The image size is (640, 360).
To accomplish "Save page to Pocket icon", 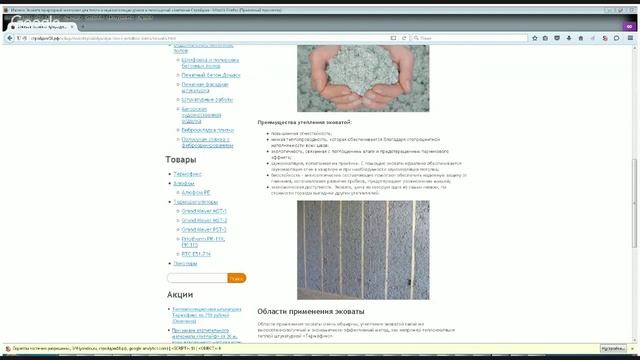I will 557,38.
